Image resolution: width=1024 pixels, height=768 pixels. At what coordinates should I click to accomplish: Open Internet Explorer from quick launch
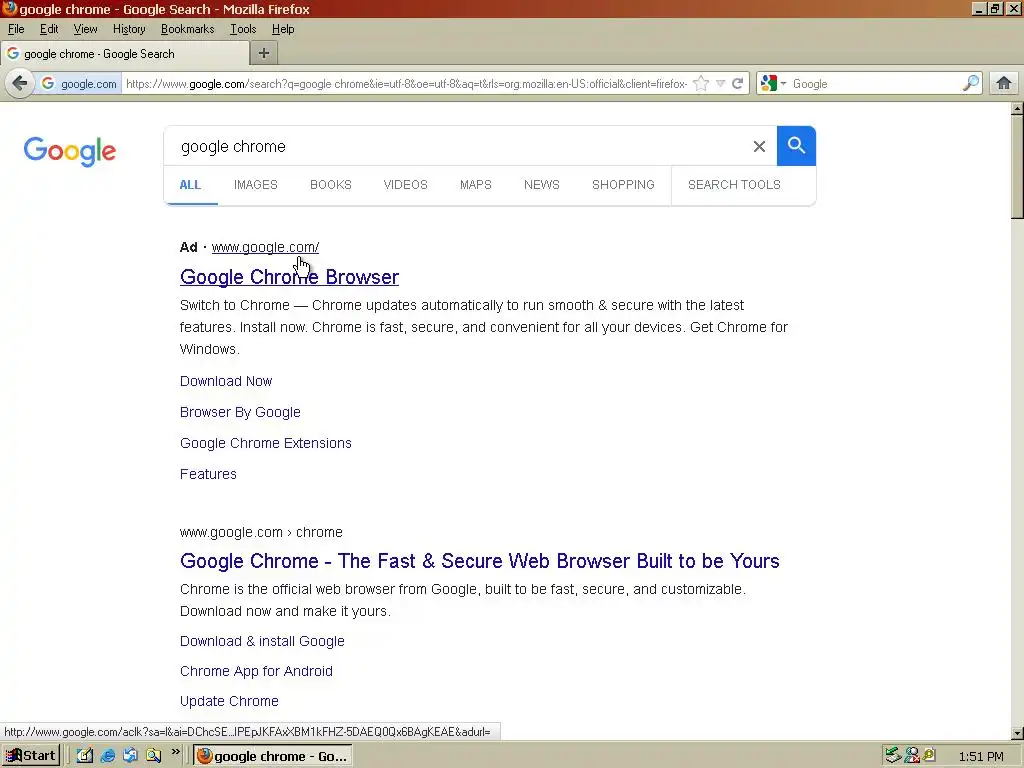tap(108, 756)
